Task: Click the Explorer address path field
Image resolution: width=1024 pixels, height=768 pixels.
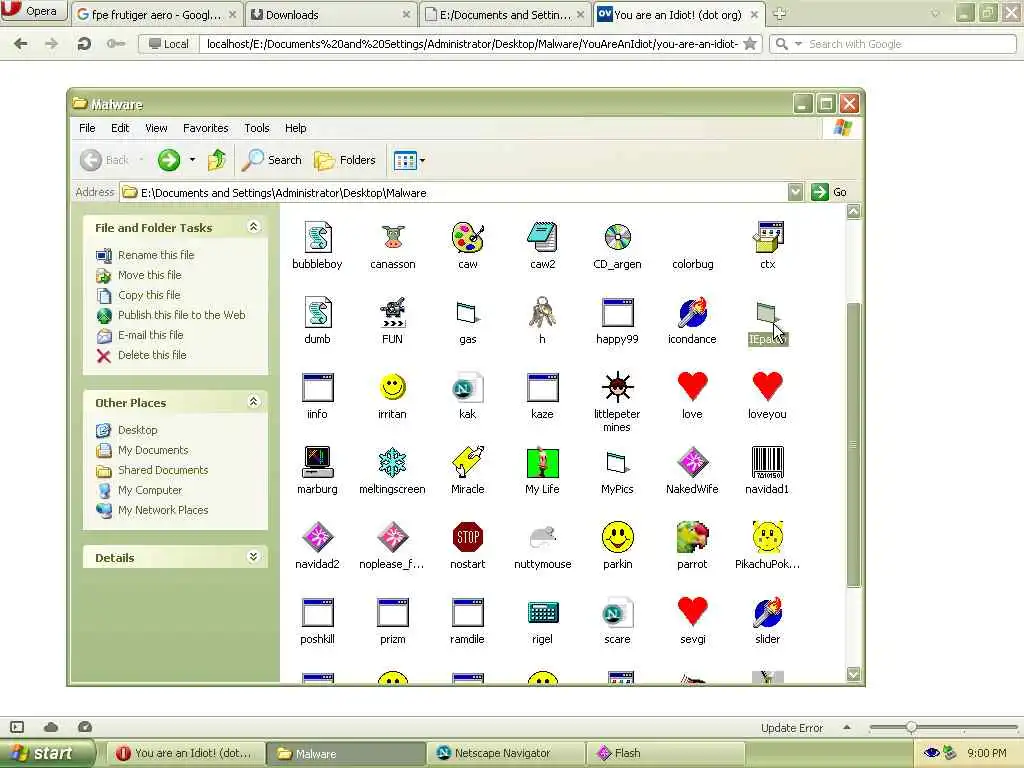Action: coord(454,193)
